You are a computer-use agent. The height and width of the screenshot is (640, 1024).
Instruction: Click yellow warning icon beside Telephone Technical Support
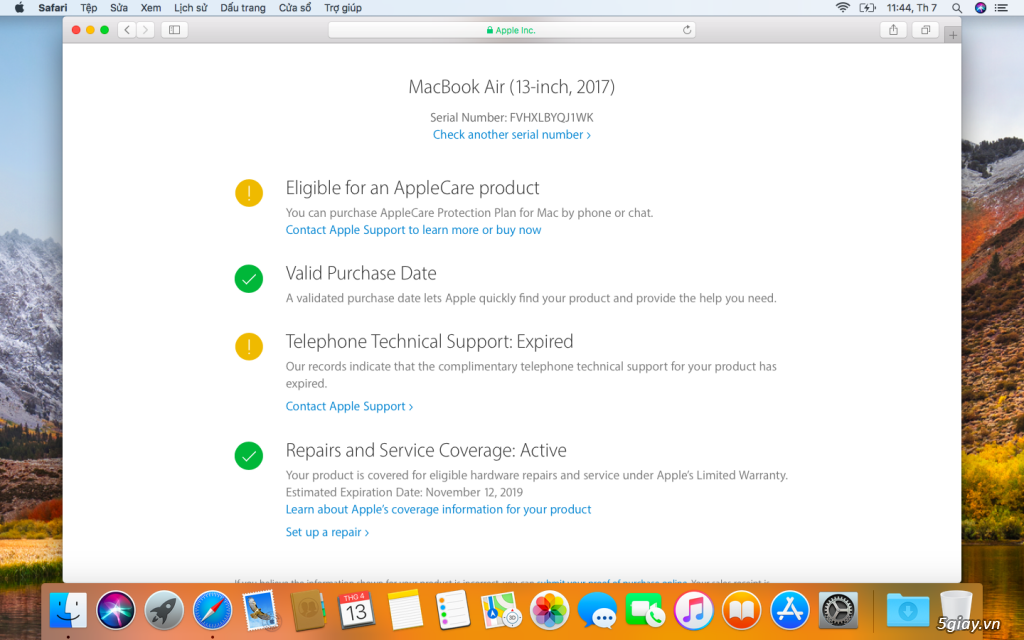(x=249, y=346)
